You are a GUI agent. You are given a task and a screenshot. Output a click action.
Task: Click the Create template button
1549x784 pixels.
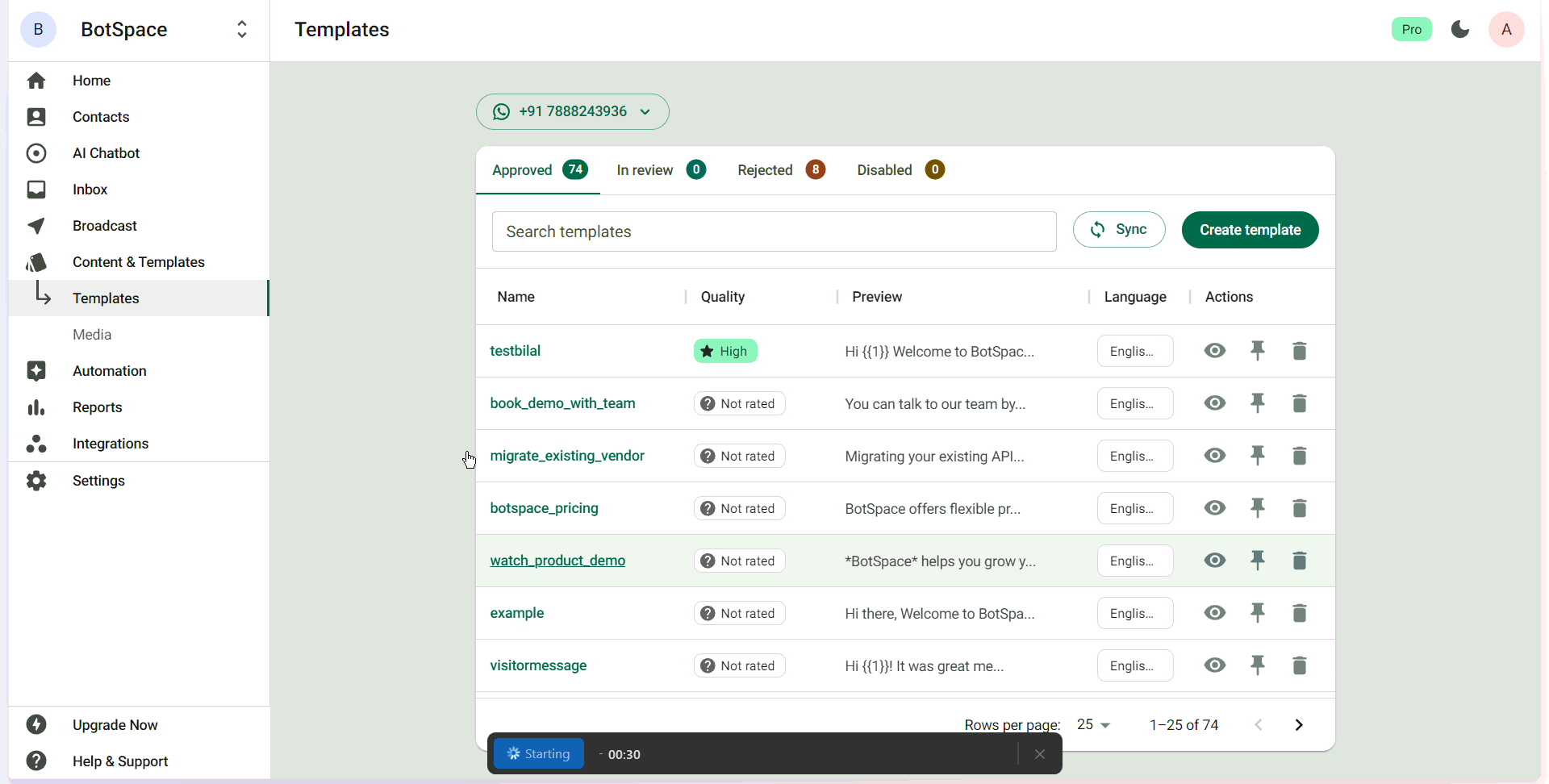tap(1250, 230)
